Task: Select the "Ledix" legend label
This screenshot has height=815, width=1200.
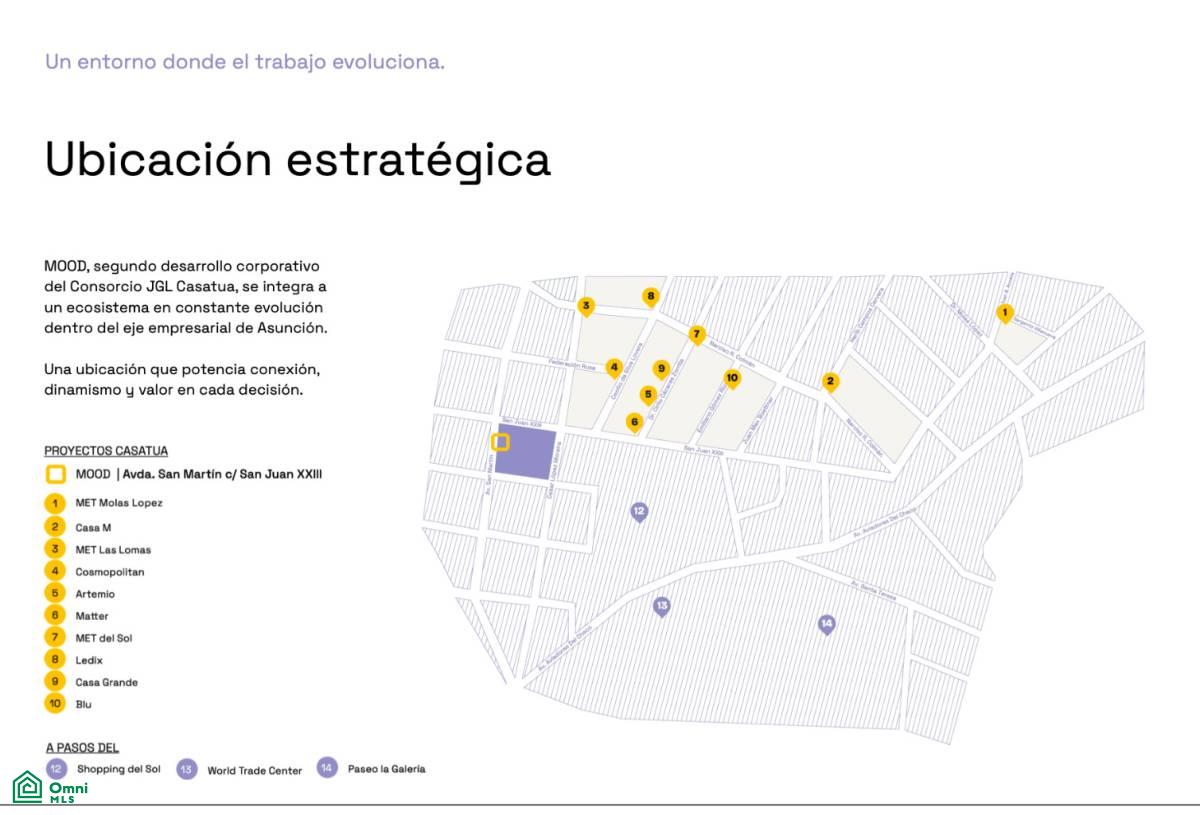Action: 89,660
